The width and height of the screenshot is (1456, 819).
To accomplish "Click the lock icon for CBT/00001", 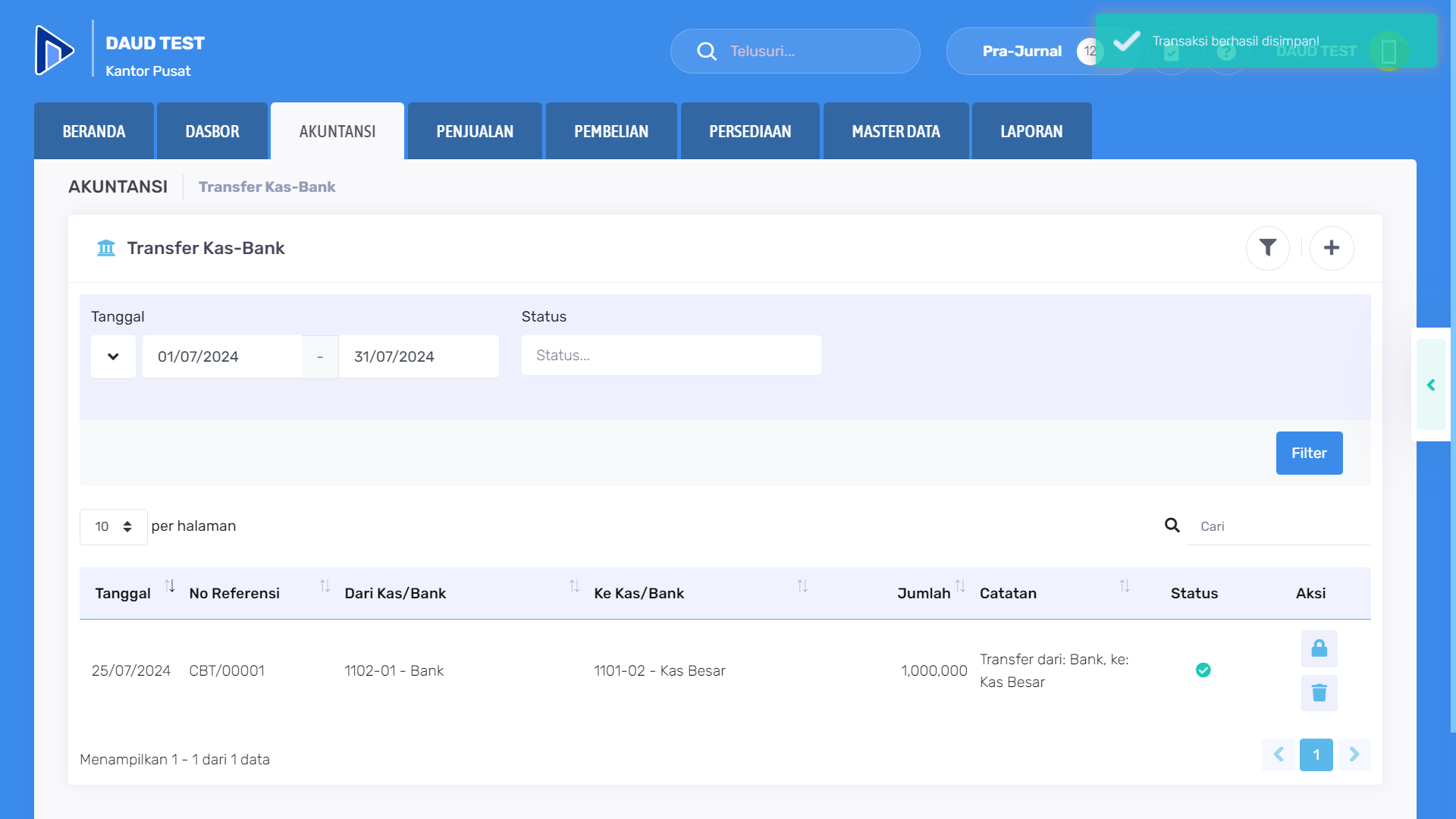I will [x=1319, y=648].
